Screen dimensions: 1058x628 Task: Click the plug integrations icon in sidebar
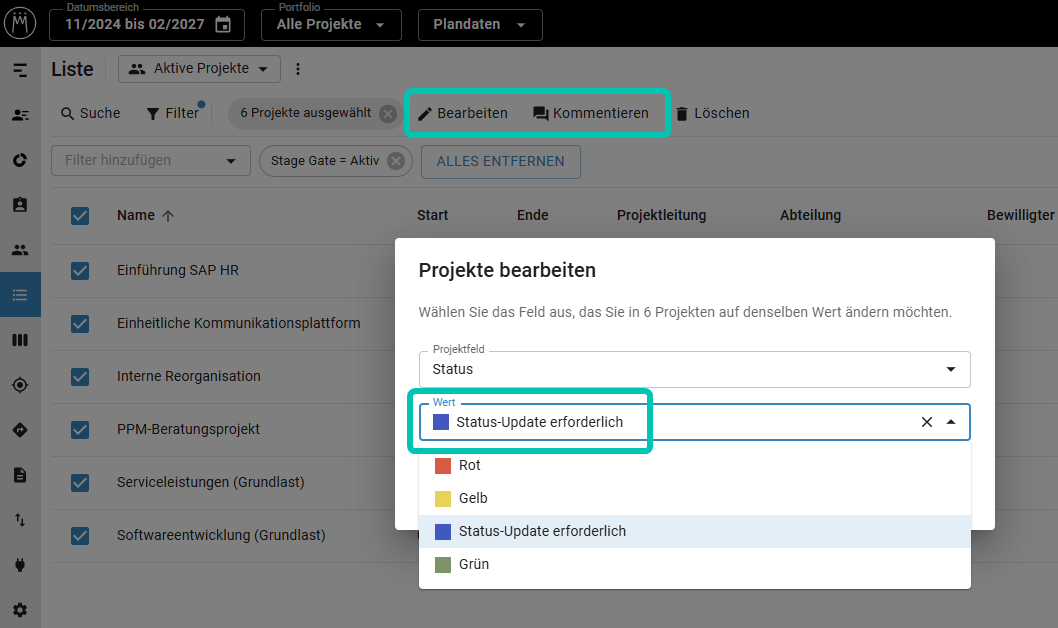(x=20, y=565)
